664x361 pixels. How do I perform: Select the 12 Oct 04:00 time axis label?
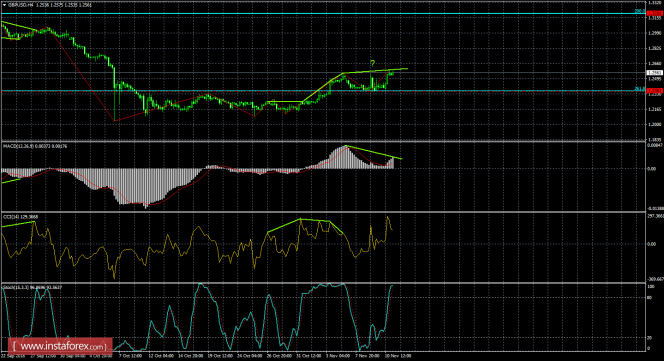click(x=161, y=356)
